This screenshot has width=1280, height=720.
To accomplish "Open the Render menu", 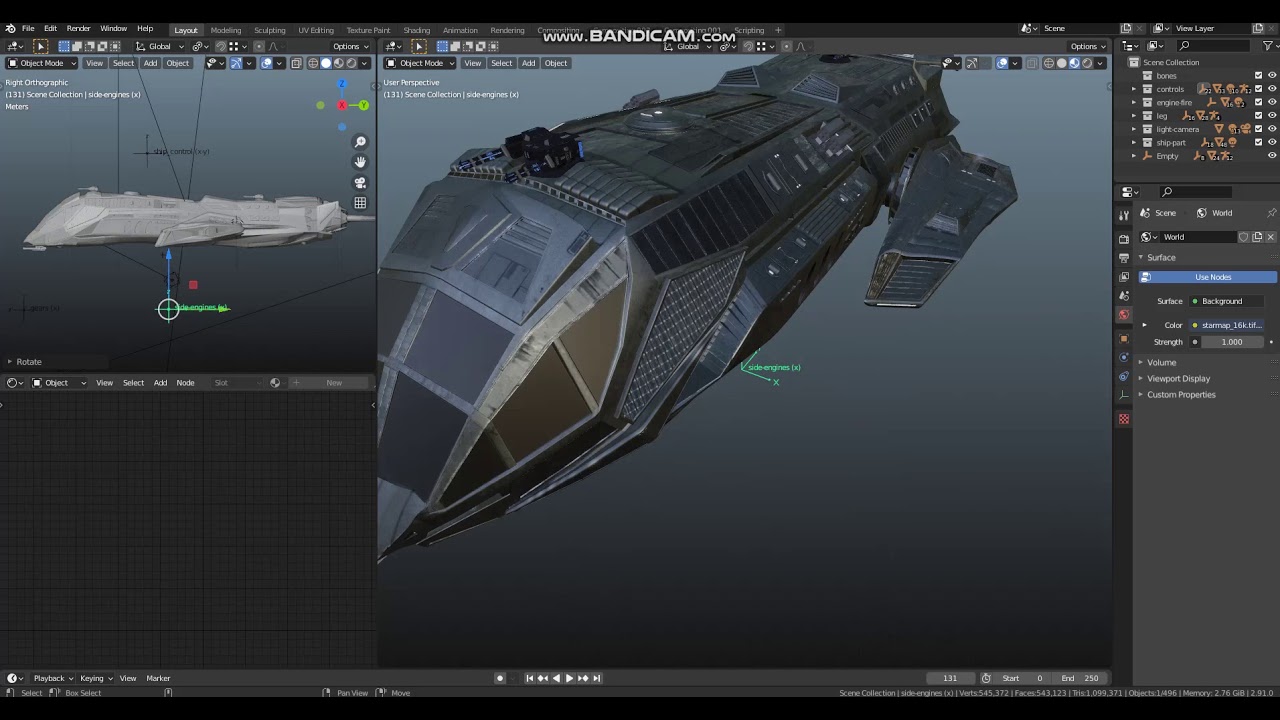I will coord(78,29).
